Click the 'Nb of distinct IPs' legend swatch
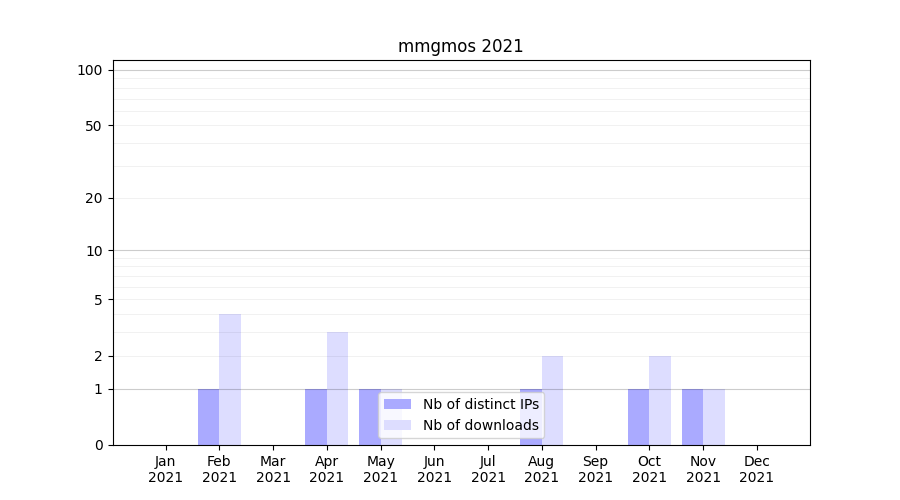 [397, 404]
